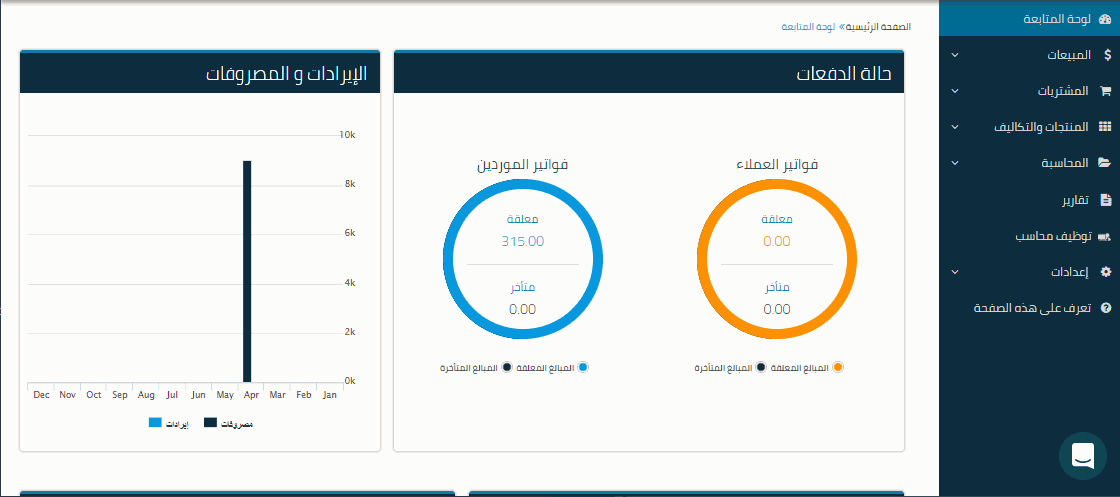The height and width of the screenshot is (497, 1120).
Task: Click the document icon next to تقارير
Action: click(x=1105, y=200)
